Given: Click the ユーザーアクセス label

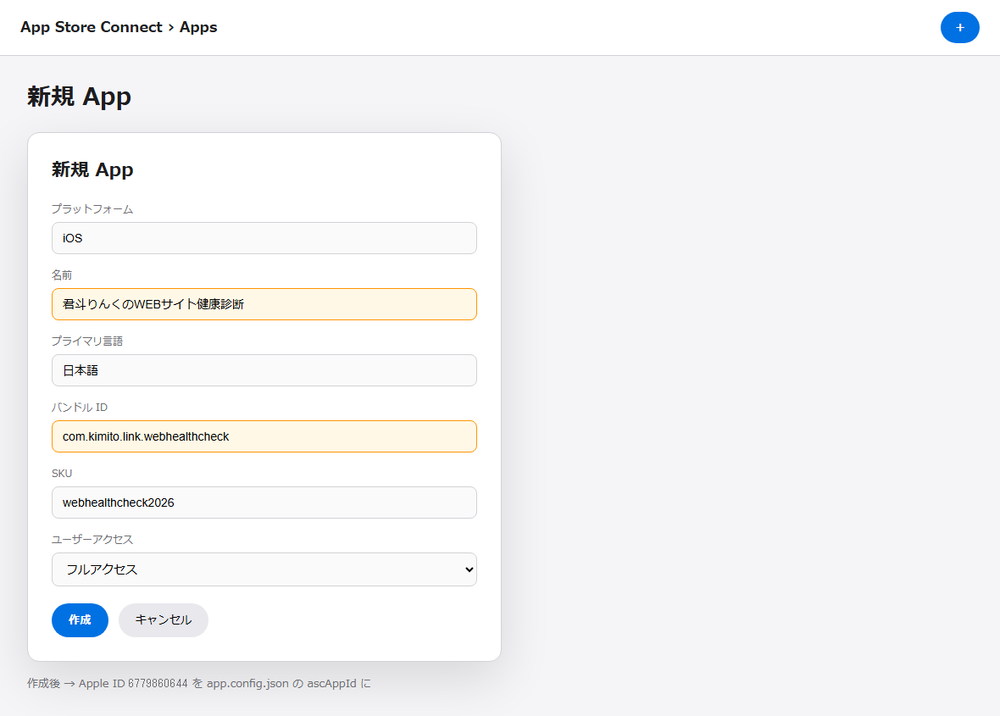Looking at the screenshot, I should [92, 539].
